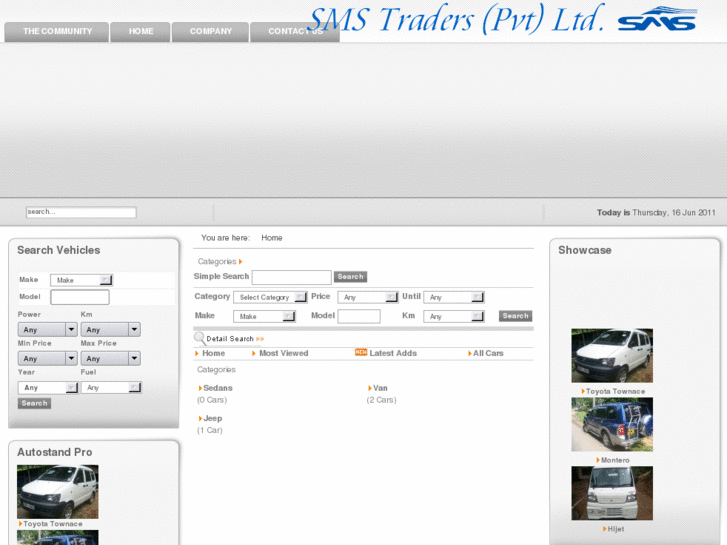This screenshot has width=727, height=545.
Task: Open the Make dropdown in center form
Action: [264, 316]
